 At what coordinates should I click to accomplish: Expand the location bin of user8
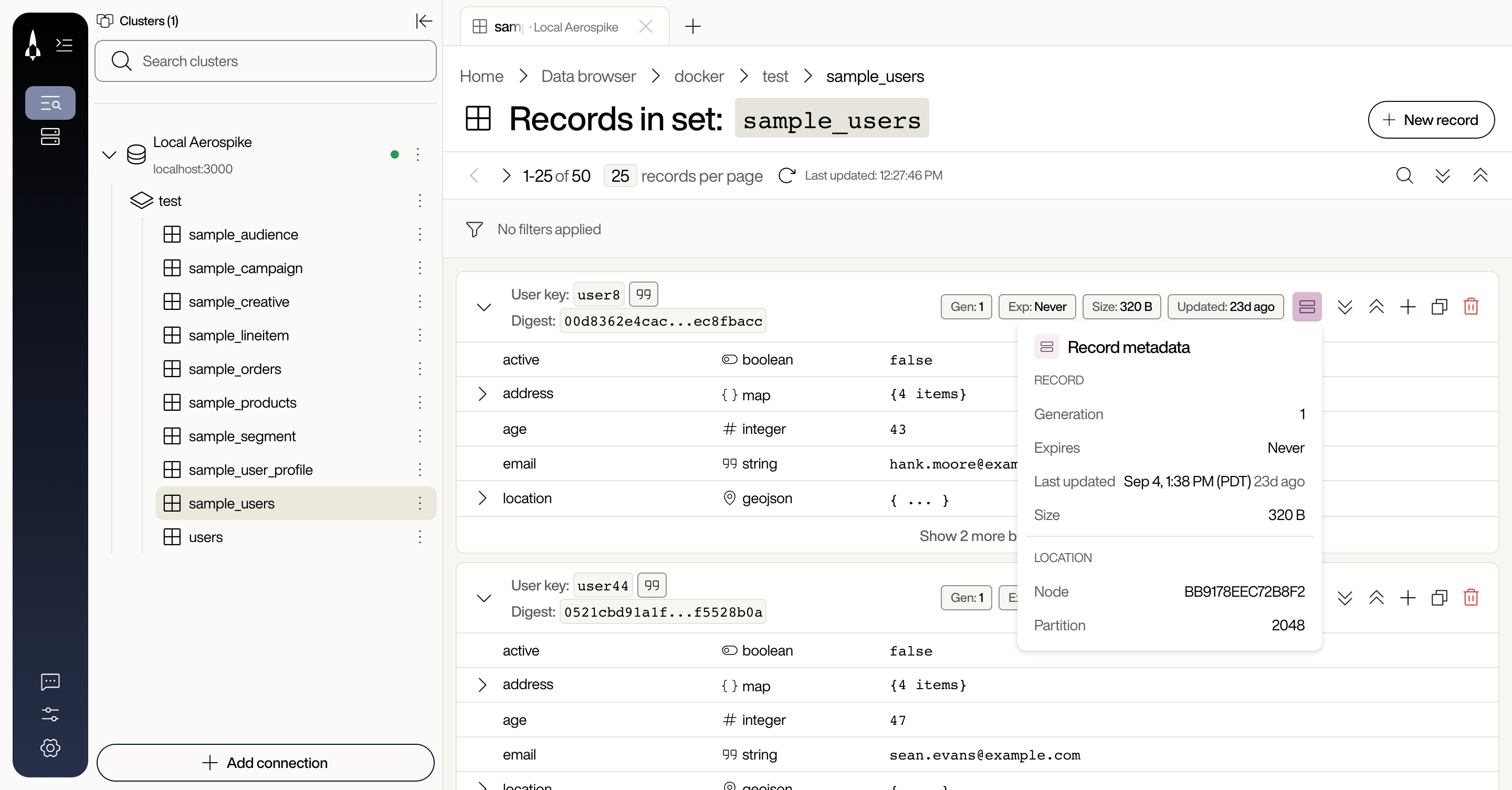point(482,498)
